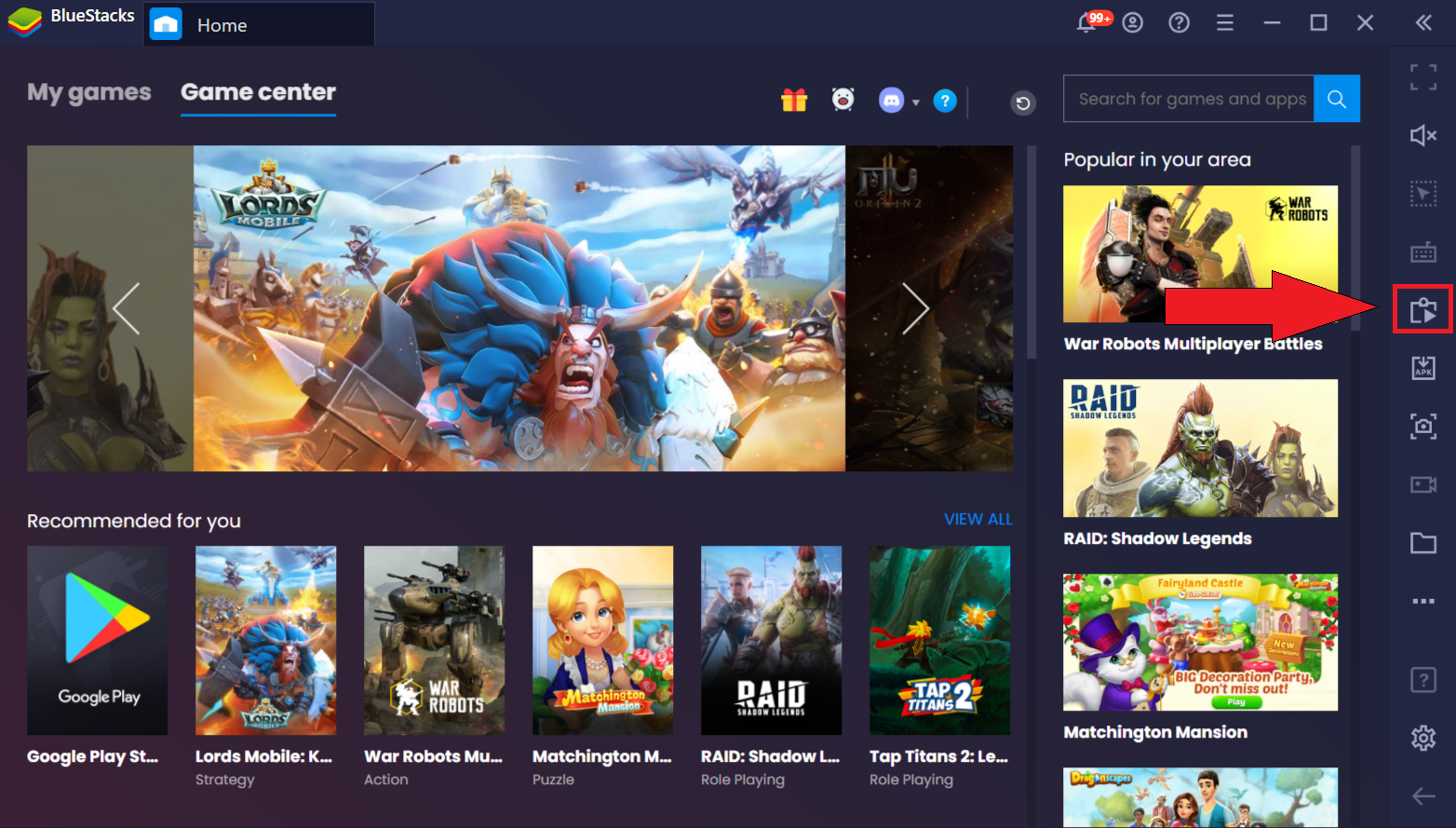1456x828 pixels.
Task: Click the back arrow in sidebar
Action: 1423,795
